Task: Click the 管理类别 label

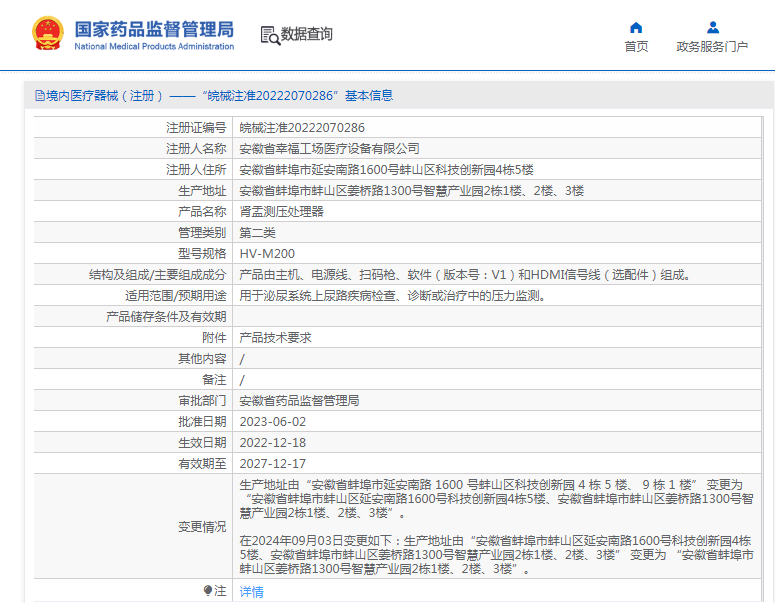Action: [x=202, y=232]
